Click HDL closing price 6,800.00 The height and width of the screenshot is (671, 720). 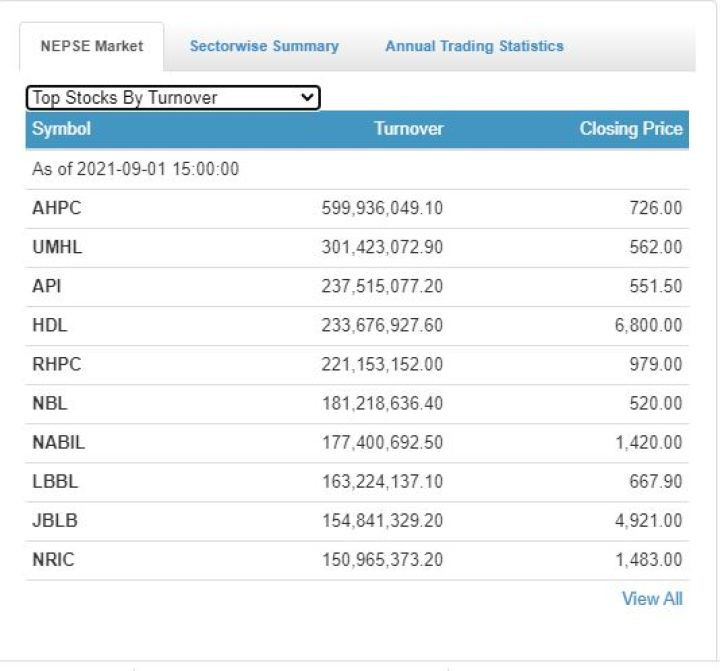pyautogui.click(x=649, y=325)
